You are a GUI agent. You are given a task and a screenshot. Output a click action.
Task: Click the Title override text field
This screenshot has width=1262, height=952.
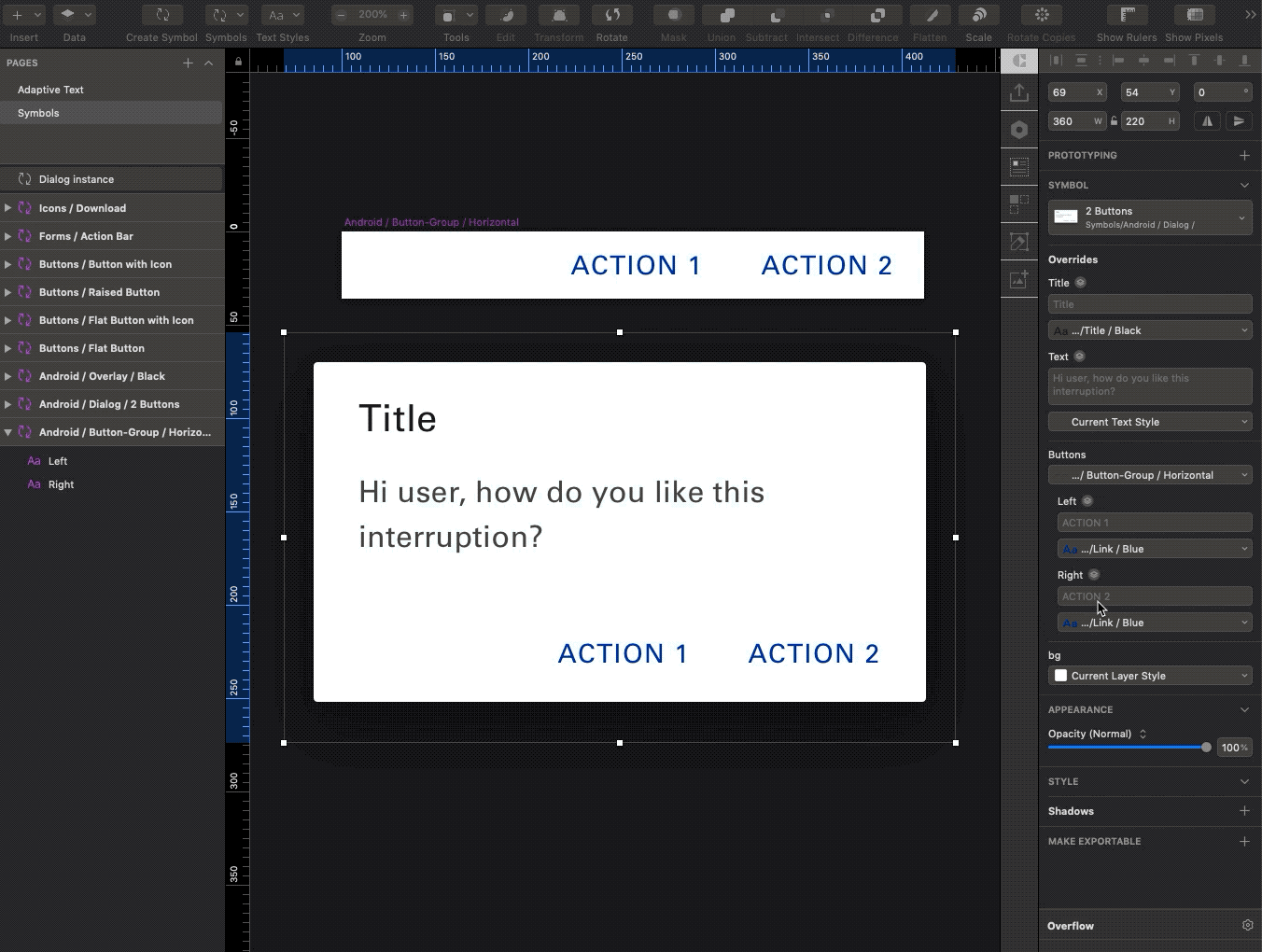[1150, 304]
